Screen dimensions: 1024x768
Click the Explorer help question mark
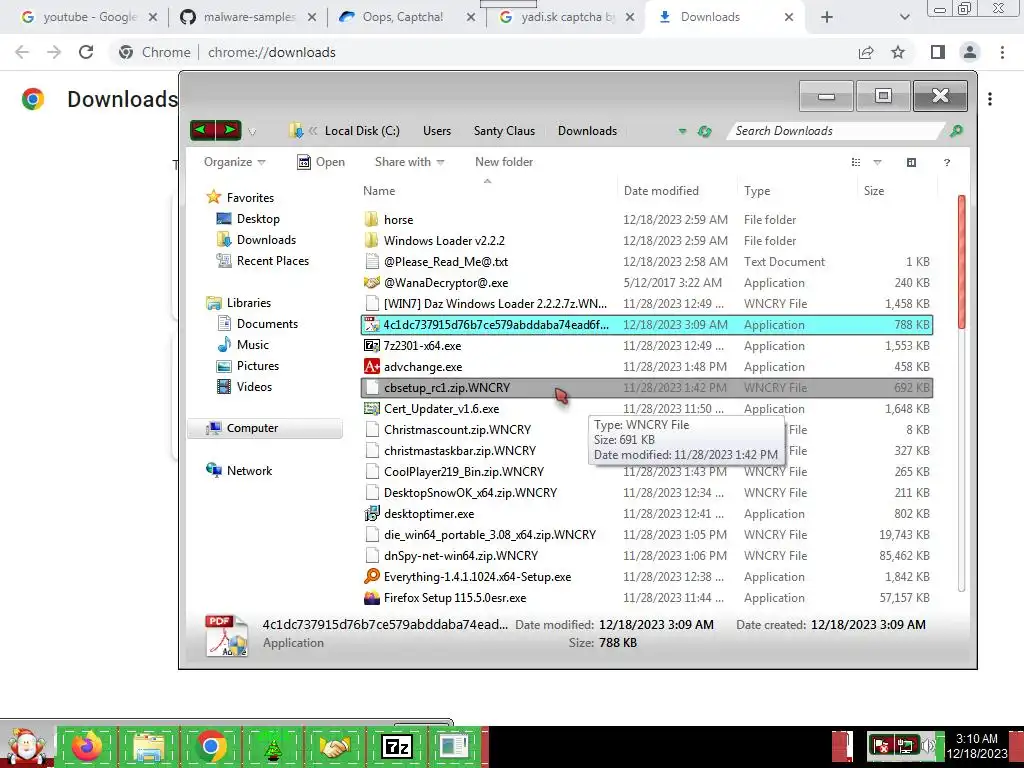pos(947,163)
